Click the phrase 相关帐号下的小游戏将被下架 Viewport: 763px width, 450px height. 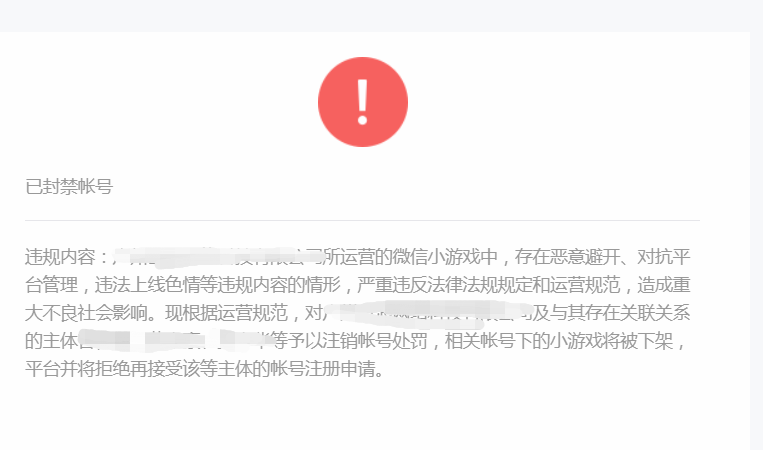[559, 341]
